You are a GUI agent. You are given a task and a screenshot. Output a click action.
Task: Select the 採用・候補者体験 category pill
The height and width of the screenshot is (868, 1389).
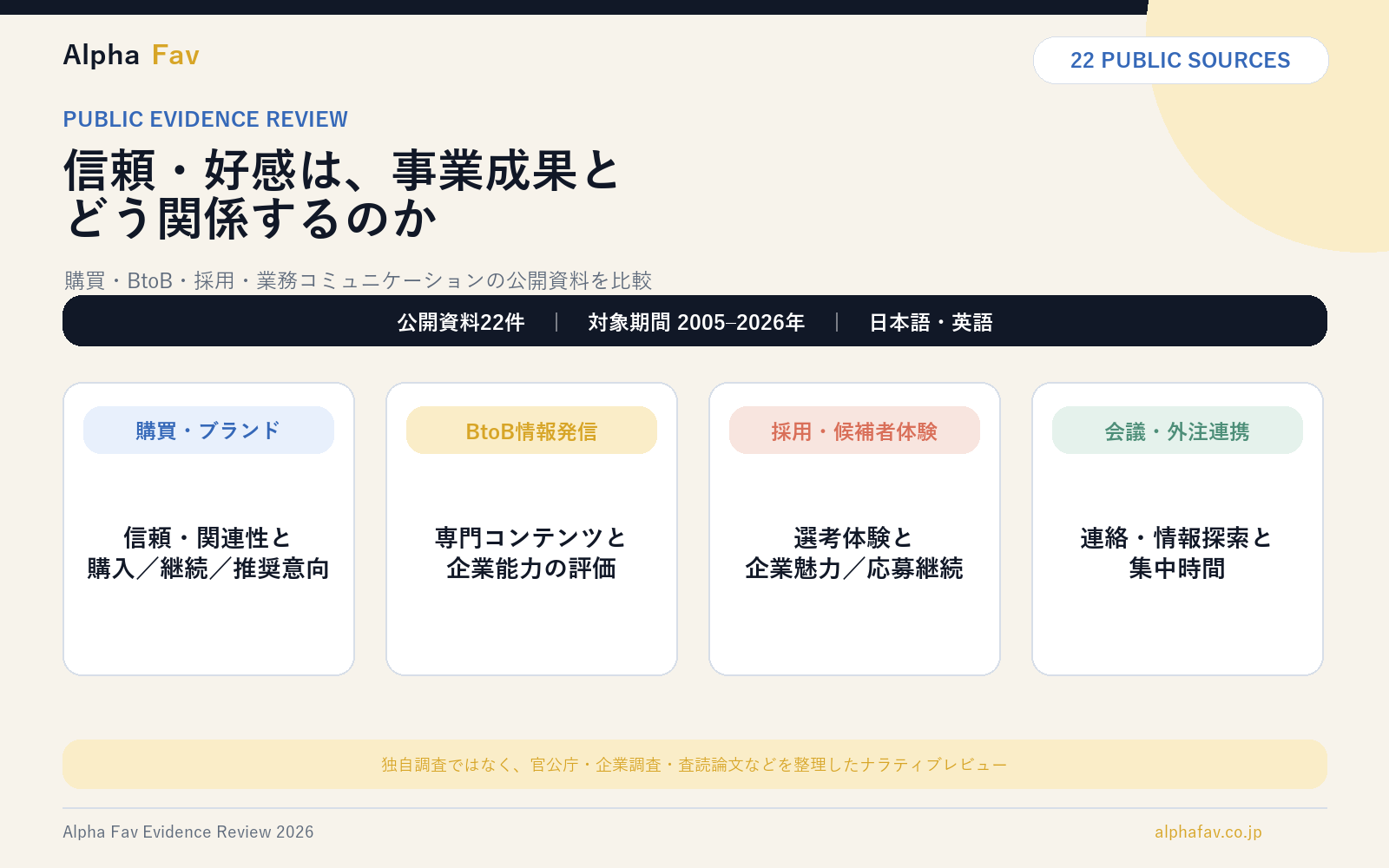pyautogui.click(x=854, y=431)
